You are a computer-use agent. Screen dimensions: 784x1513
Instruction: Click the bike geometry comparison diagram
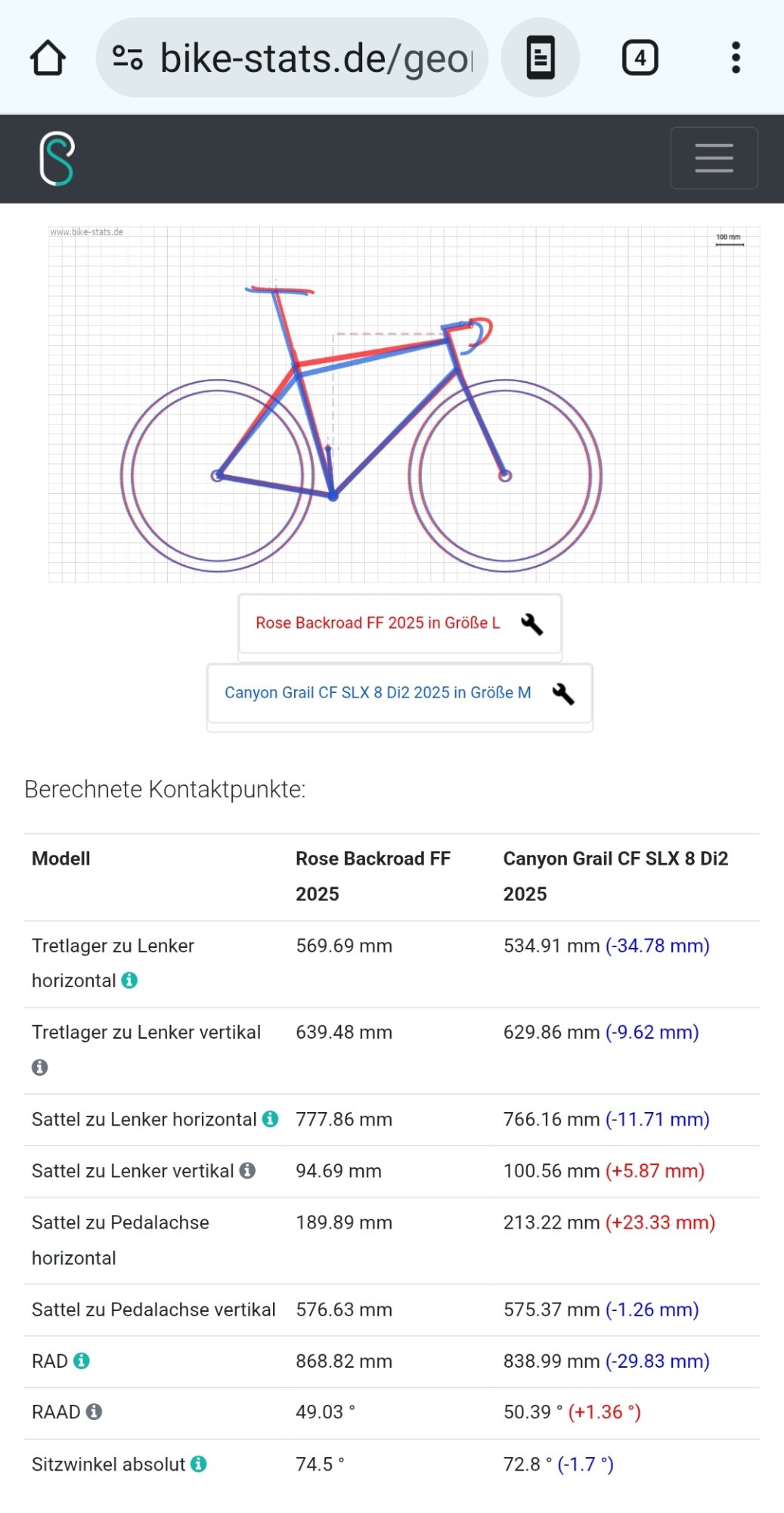404,404
